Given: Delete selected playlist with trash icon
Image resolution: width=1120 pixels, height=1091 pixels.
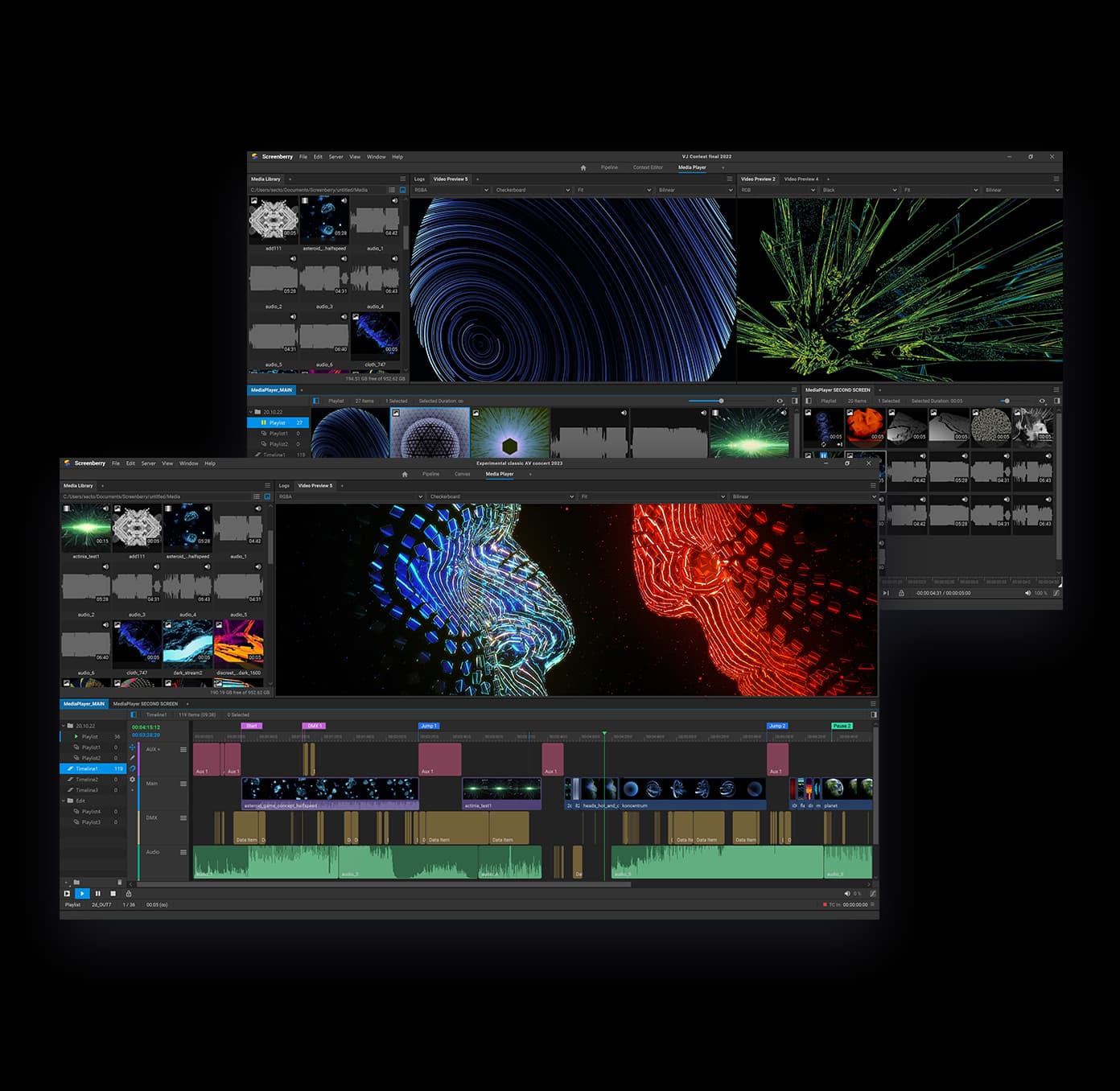Looking at the screenshot, I should [x=120, y=882].
